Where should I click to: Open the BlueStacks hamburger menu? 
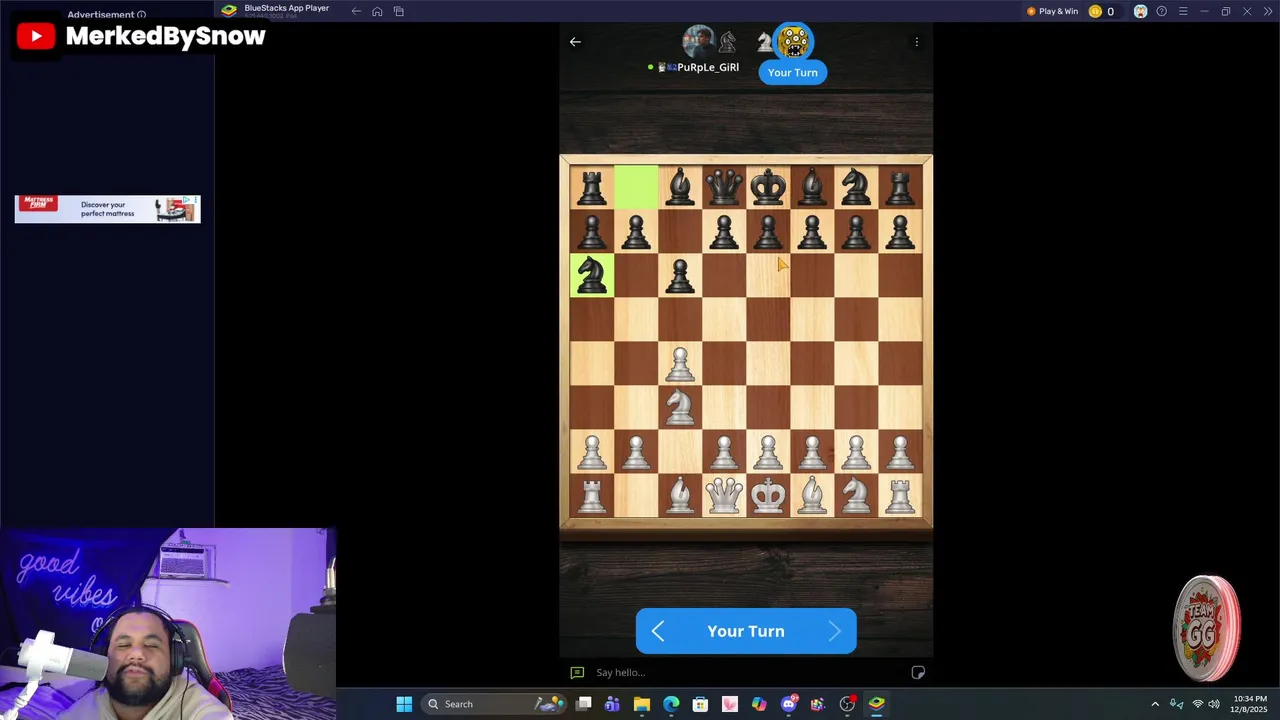(x=1183, y=11)
